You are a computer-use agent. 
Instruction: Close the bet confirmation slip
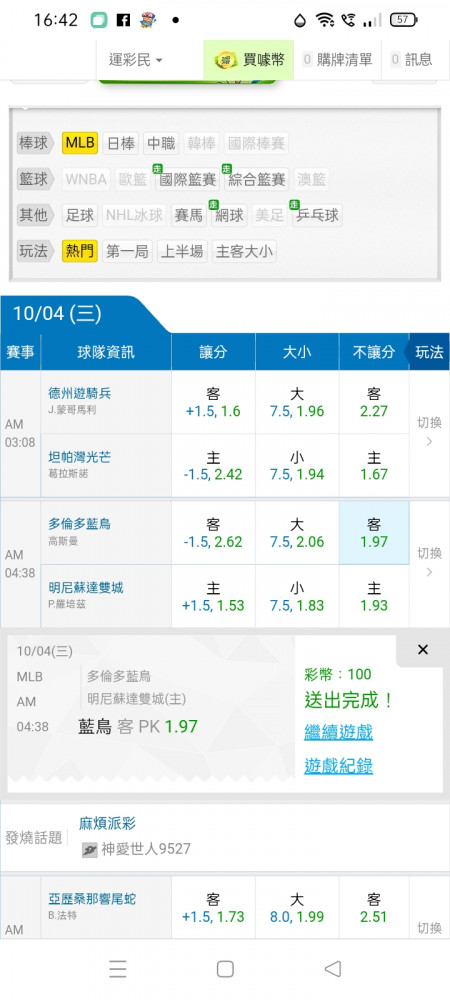(x=423, y=650)
